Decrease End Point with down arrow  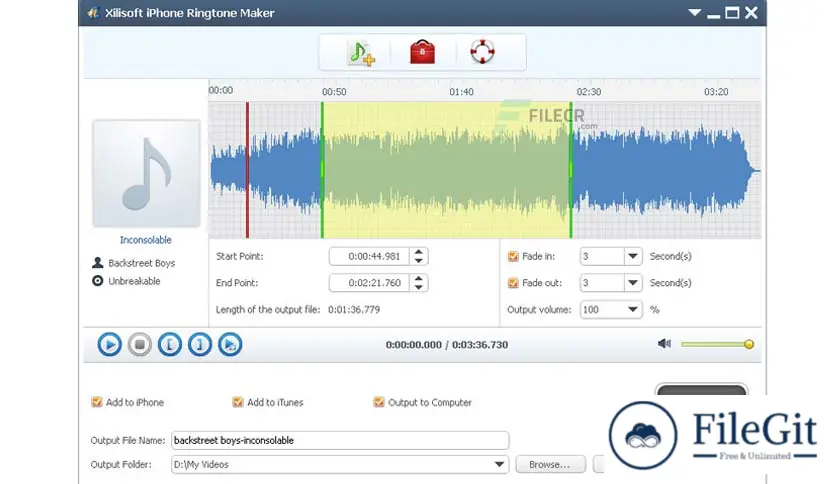pos(419,287)
